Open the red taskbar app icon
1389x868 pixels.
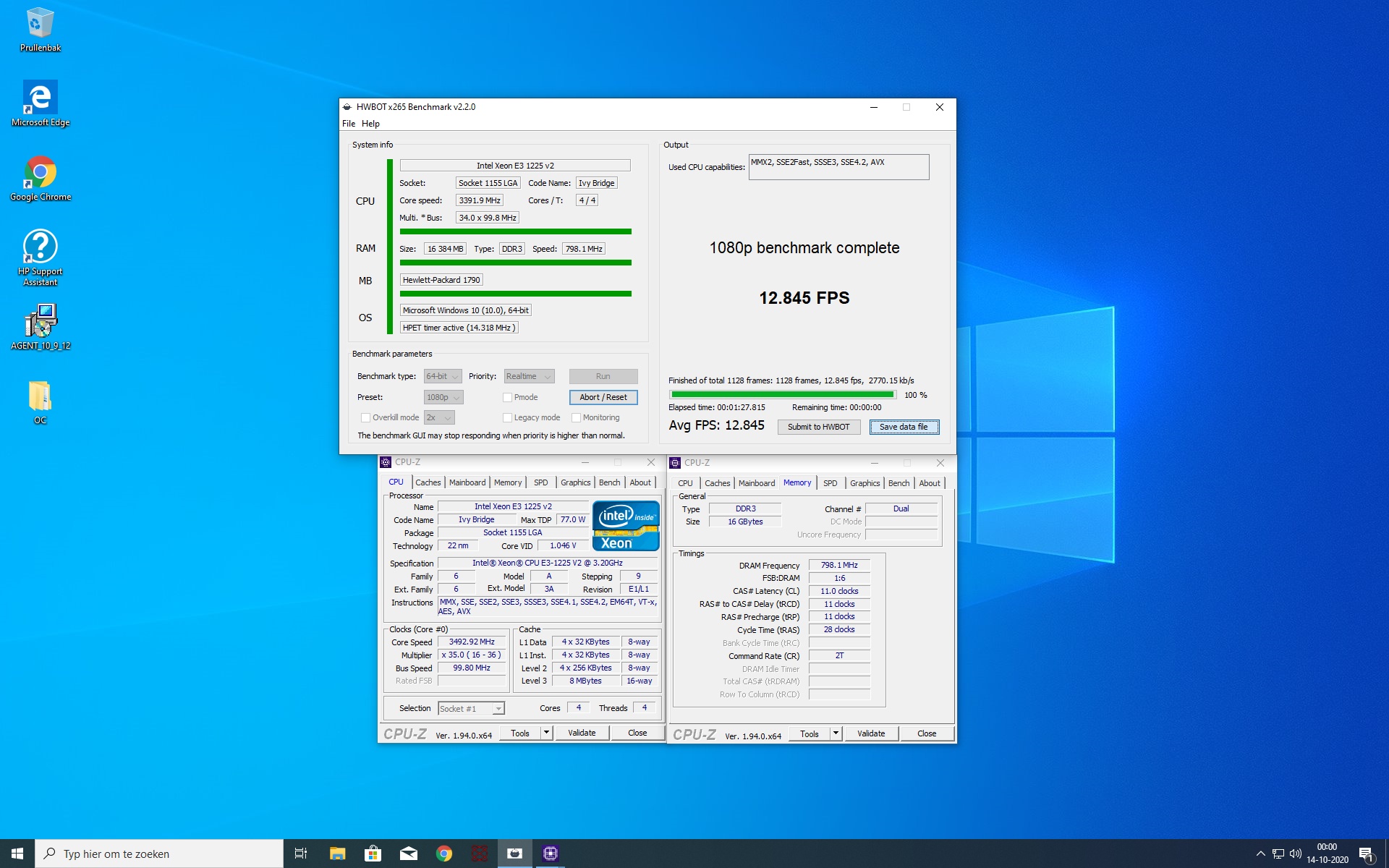(479, 854)
